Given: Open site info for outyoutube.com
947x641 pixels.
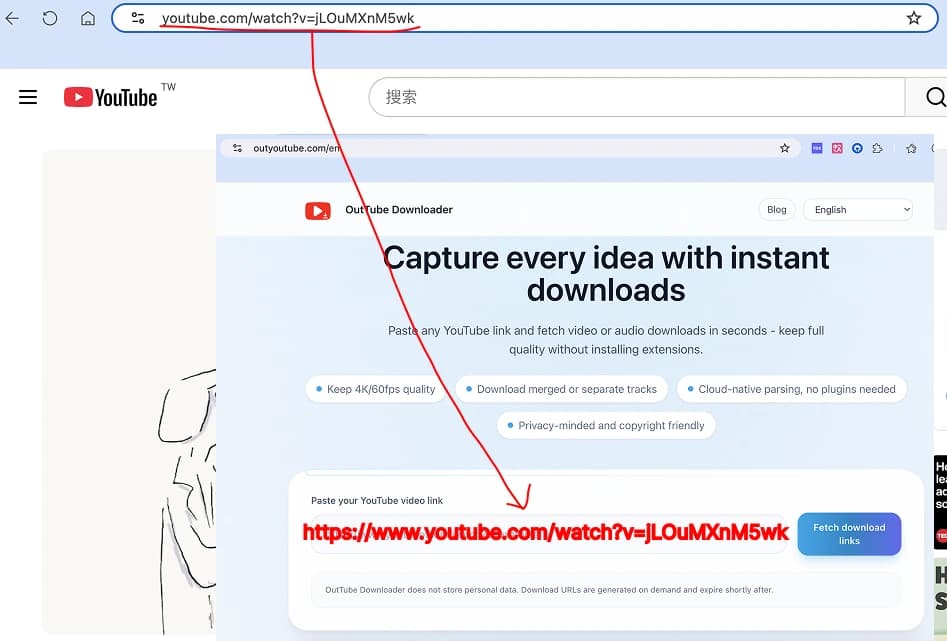Looking at the screenshot, I should 237,147.
